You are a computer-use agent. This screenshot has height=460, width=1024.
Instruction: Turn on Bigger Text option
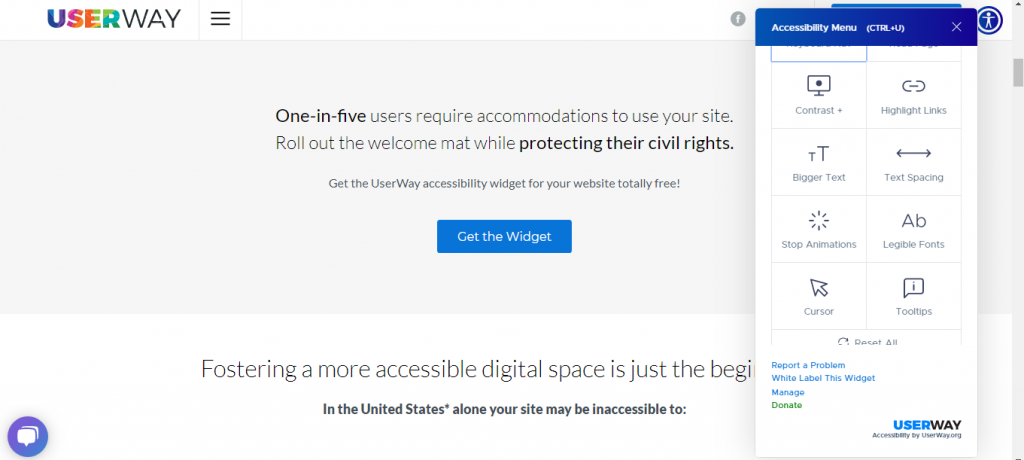click(818, 162)
